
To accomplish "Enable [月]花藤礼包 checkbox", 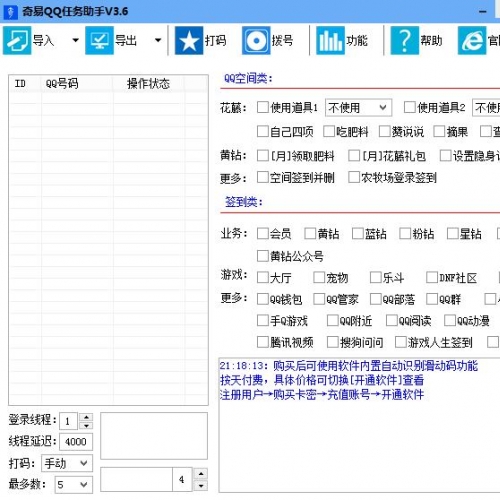I will tap(354, 155).
